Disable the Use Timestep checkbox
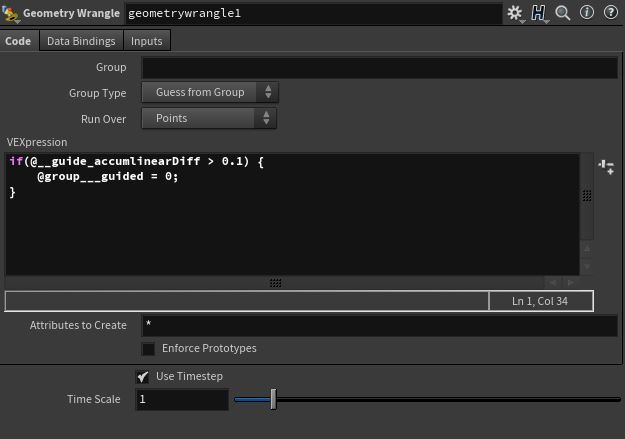The height and width of the screenshot is (439, 625). tap(142, 376)
